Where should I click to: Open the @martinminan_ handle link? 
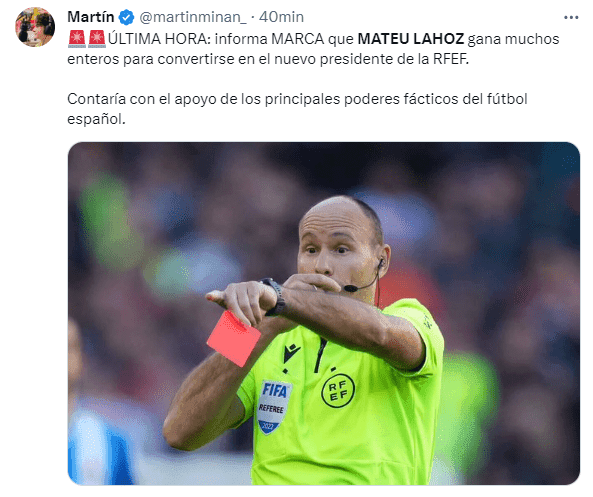point(193,17)
